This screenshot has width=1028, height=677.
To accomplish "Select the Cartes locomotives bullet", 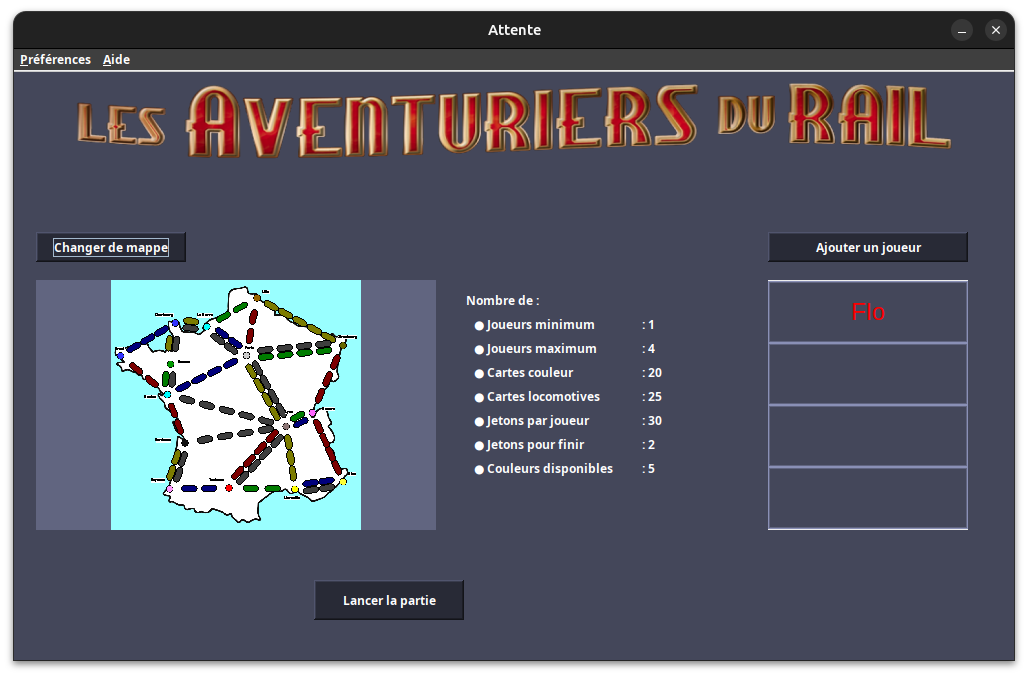I will [x=479, y=398].
